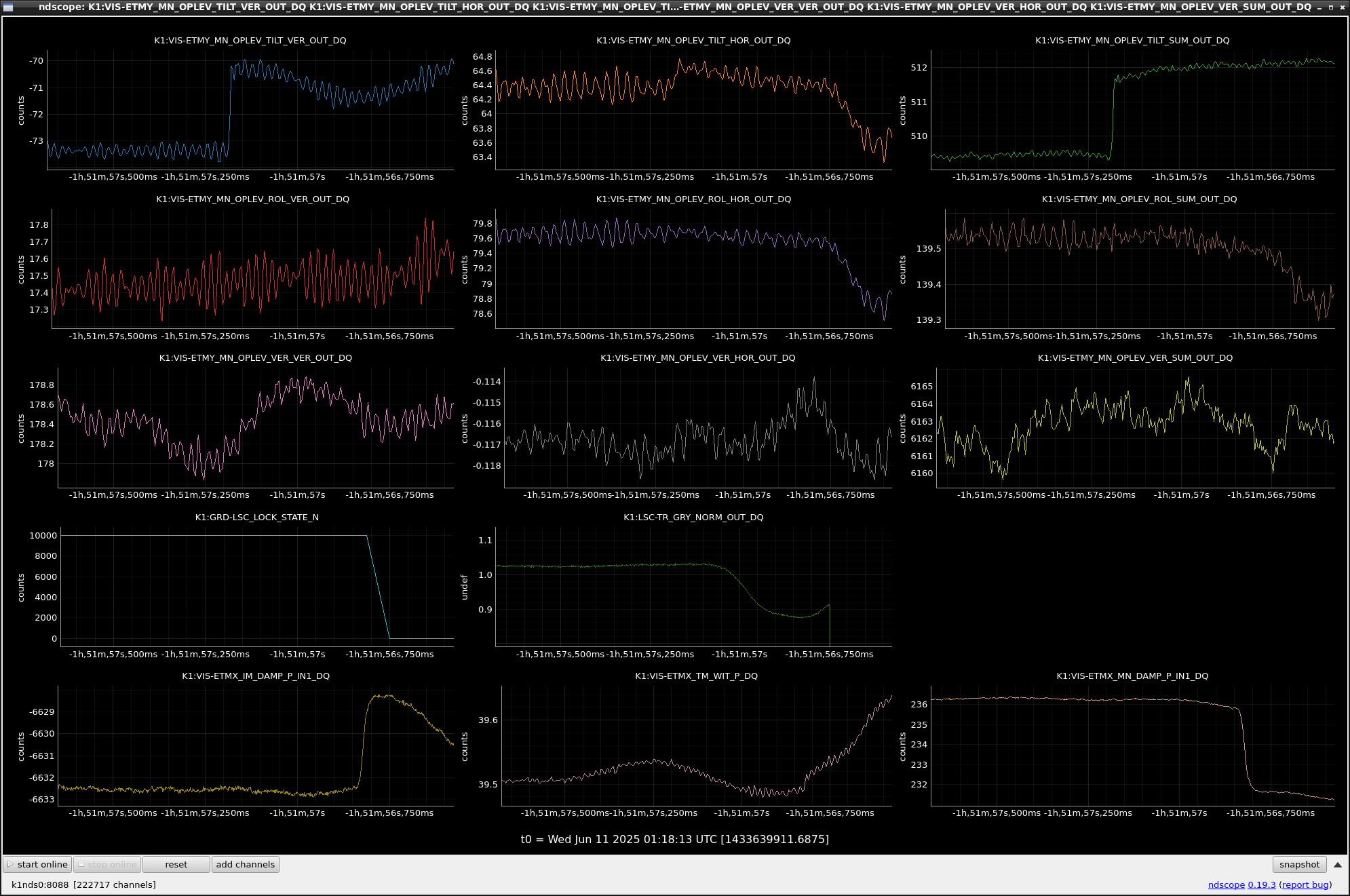Open the 0.19.3 version link
1350x896 pixels.
[1262, 884]
